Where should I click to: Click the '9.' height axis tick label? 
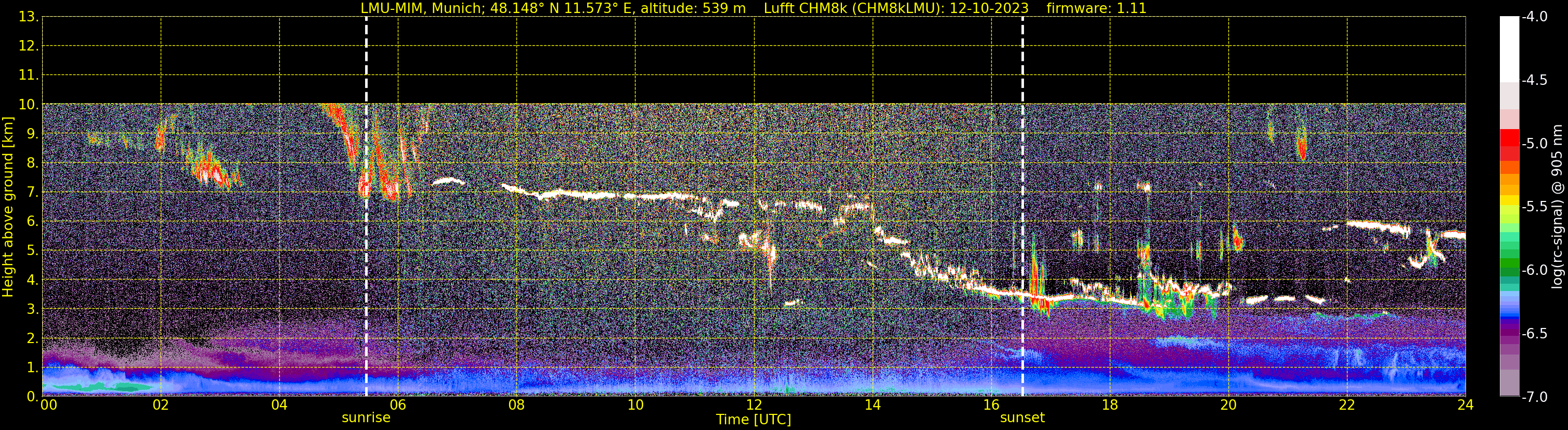(x=32, y=134)
